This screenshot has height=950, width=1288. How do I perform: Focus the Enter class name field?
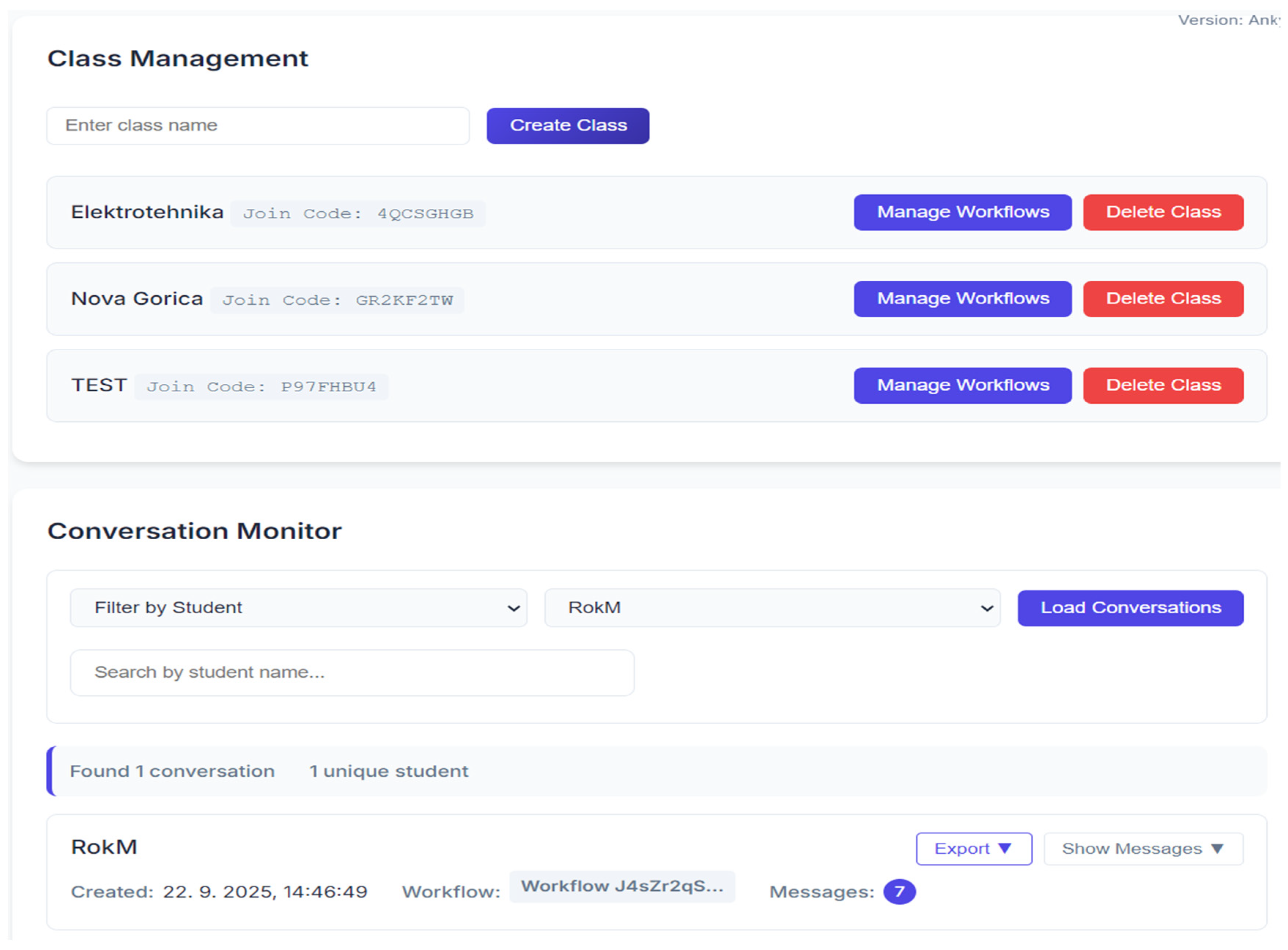pos(258,125)
